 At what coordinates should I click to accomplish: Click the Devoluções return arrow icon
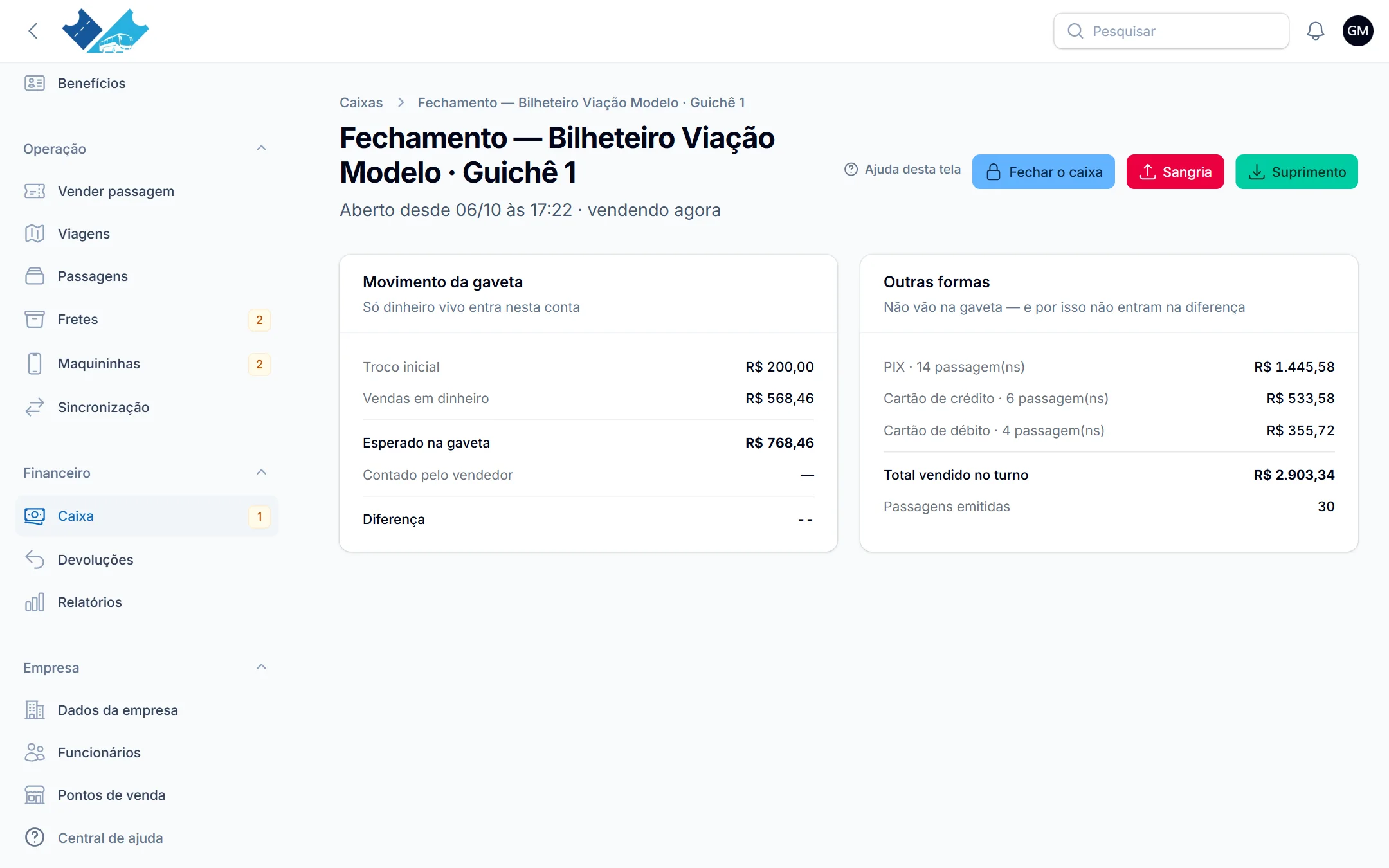[x=35, y=559]
